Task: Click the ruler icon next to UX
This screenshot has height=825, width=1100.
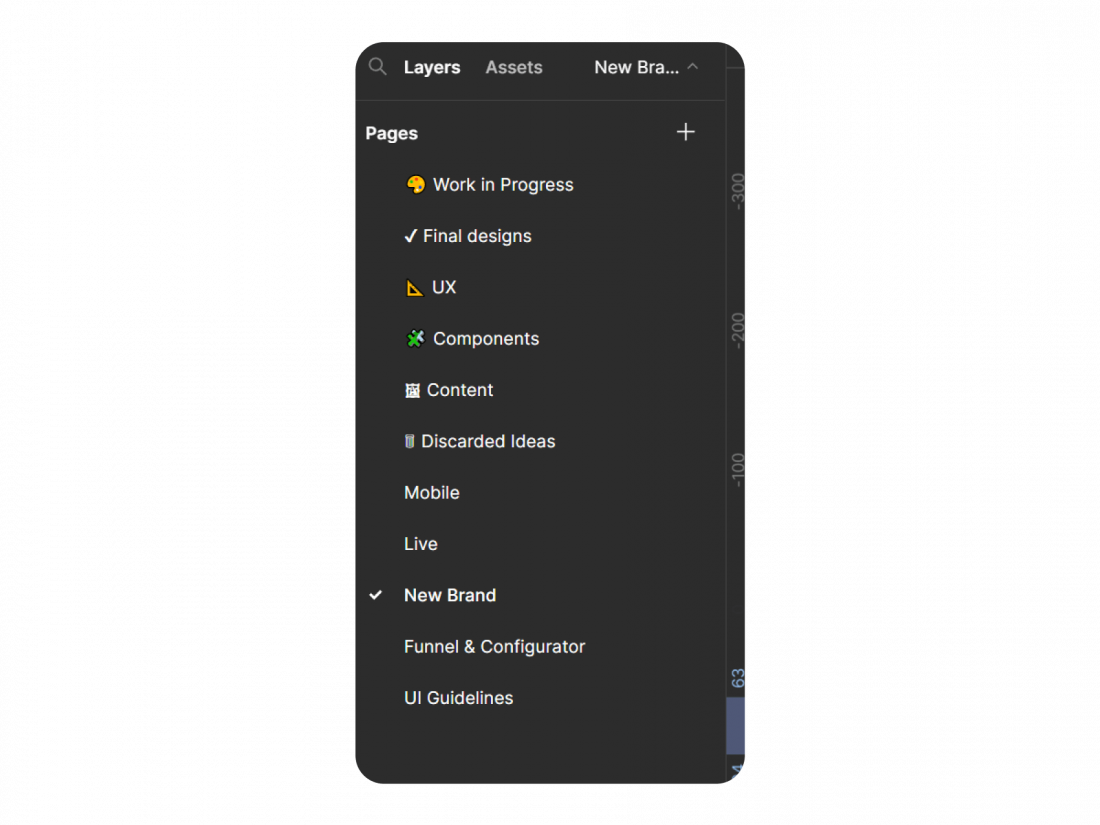Action: tap(414, 288)
